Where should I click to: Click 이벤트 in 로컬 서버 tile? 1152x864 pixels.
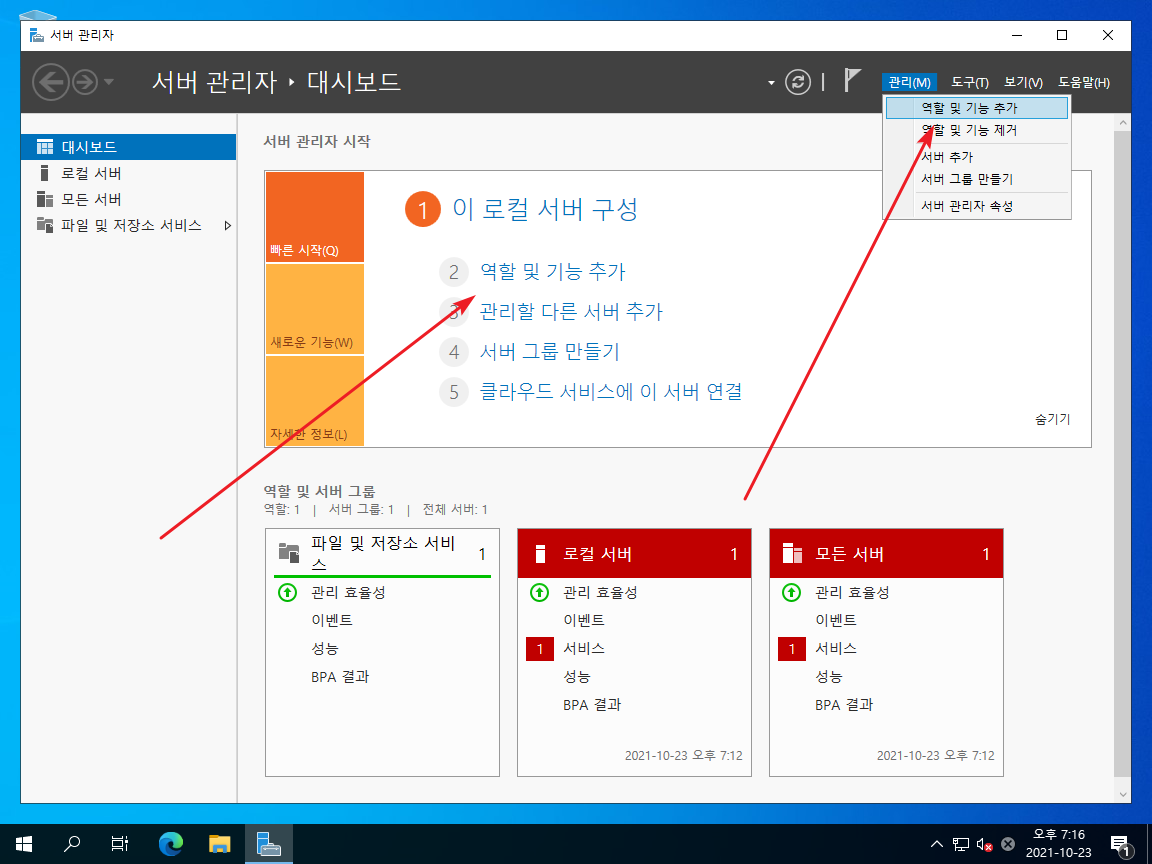click(584, 620)
